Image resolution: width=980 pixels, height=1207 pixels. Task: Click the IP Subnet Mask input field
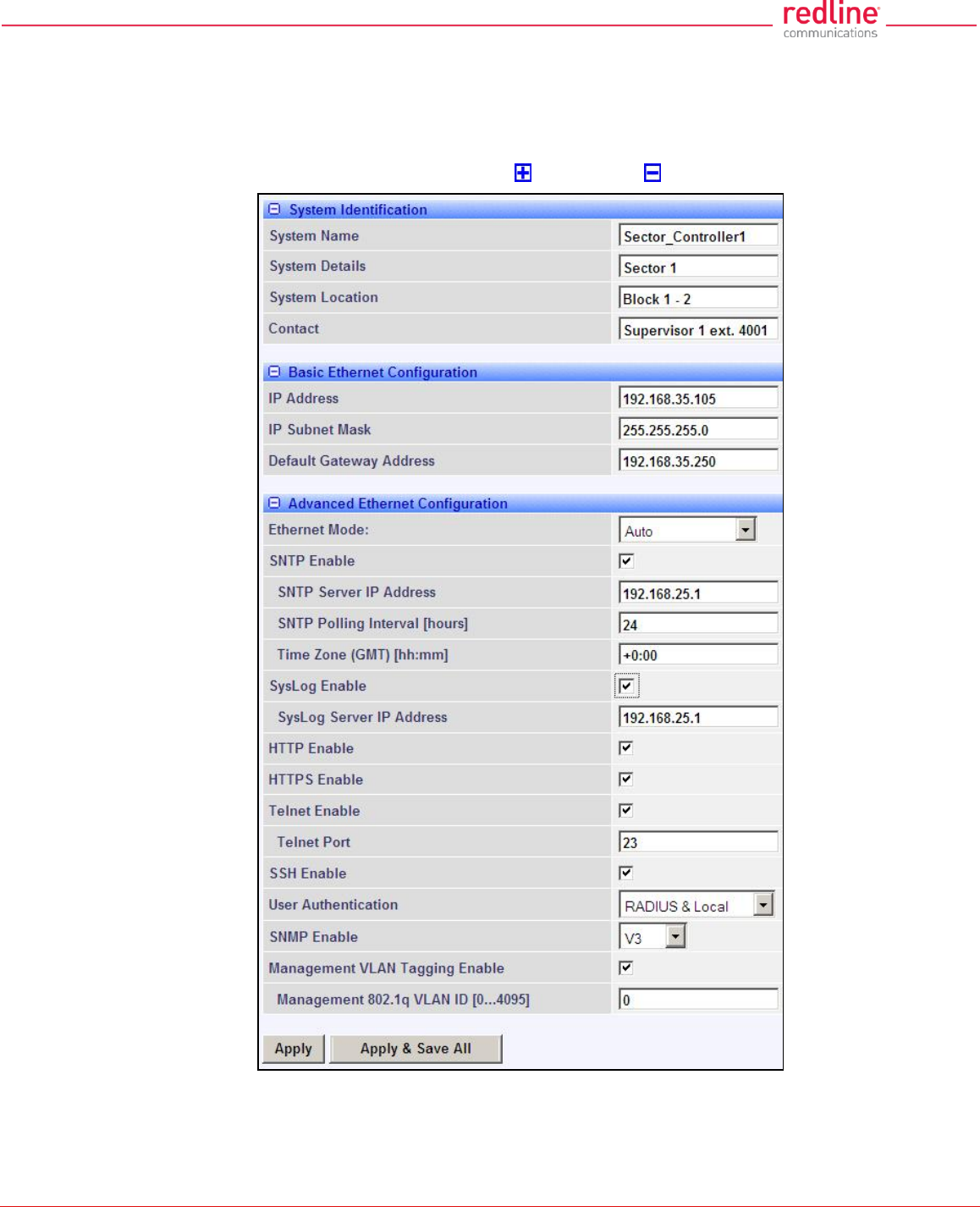click(x=698, y=429)
